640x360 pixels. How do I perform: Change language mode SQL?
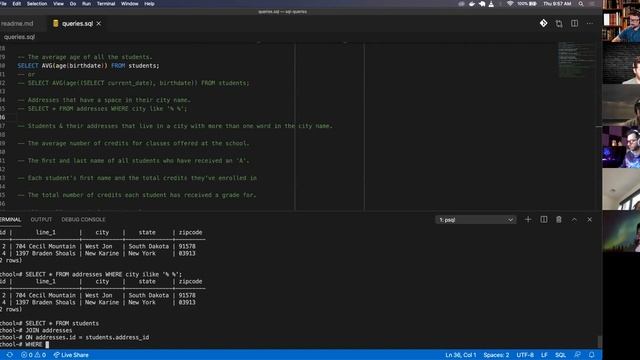tap(560, 355)
